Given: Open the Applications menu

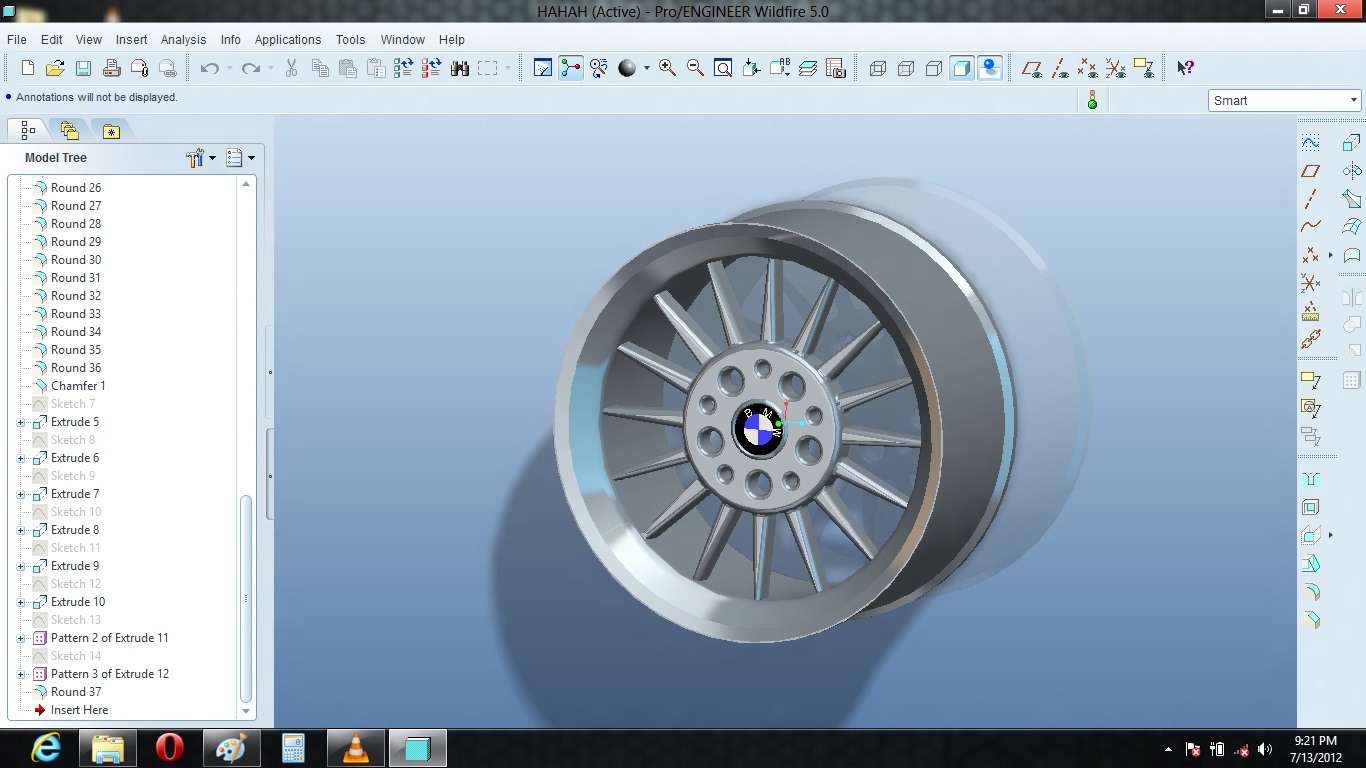Looking at the screenshot, I should (x=288, y=40).
